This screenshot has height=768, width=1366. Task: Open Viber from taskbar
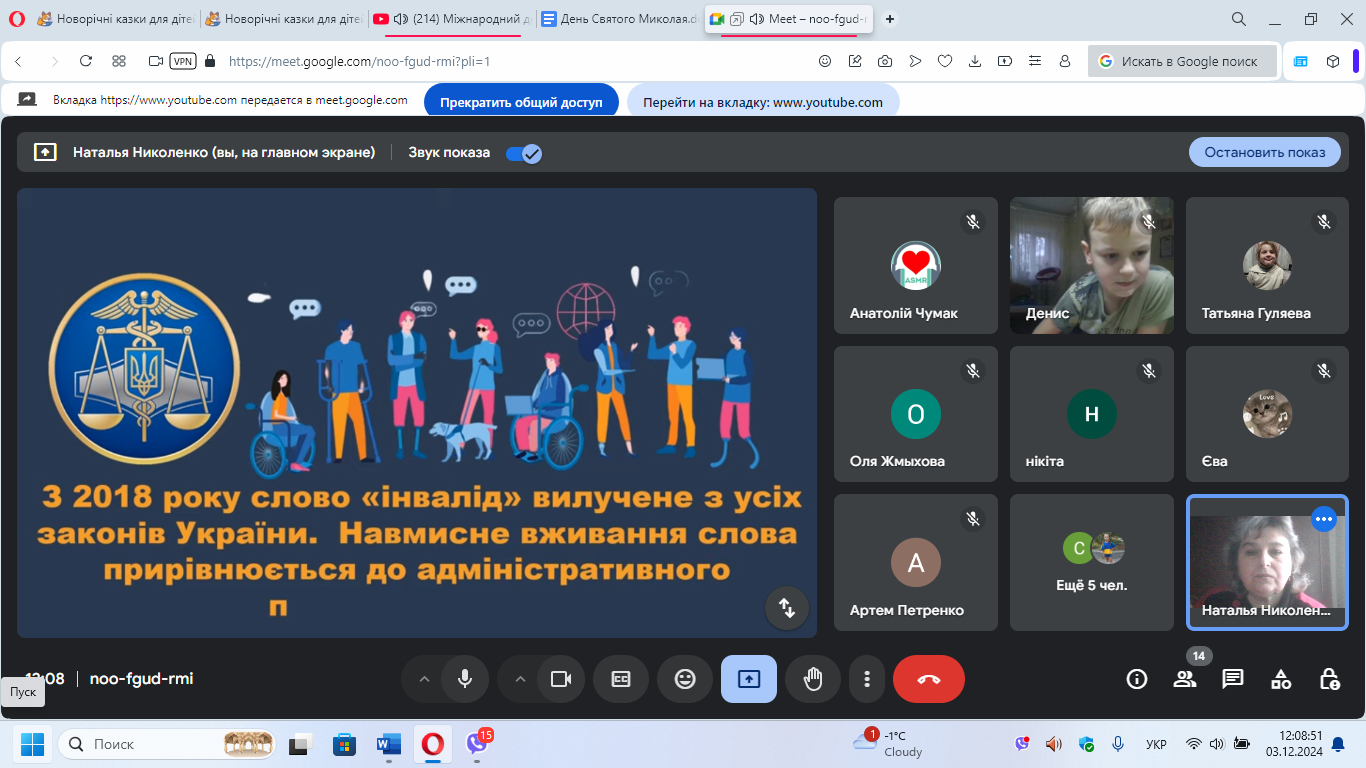[x=477, y=744]
